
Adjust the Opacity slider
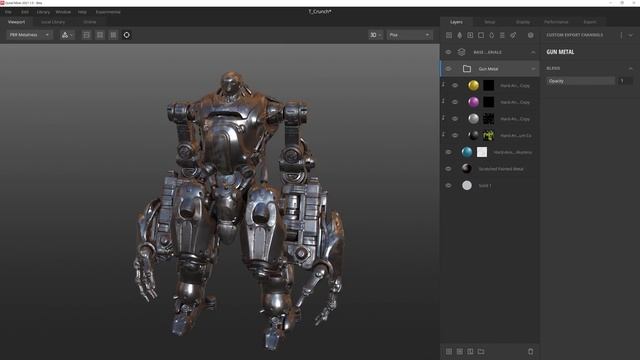580,81
